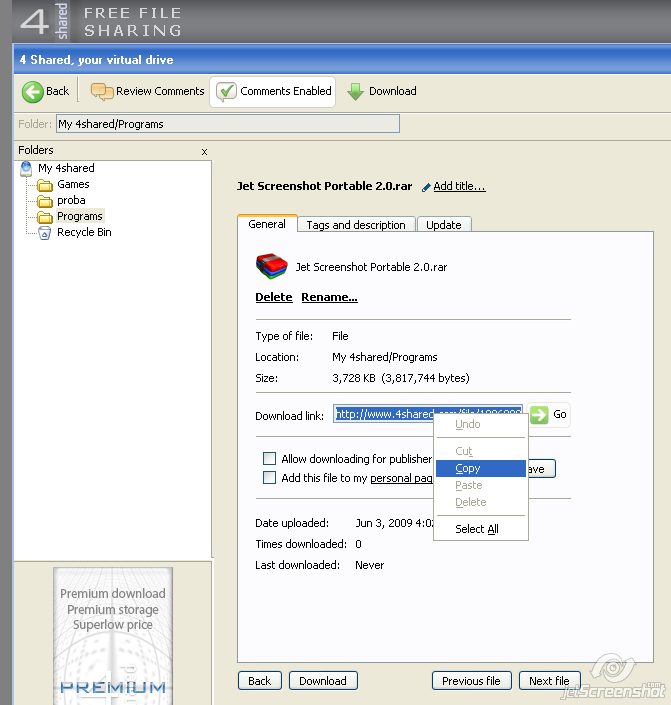Select the proba tree item label
The width and height of the screenshot is (671, 705).
click(x=71, y=200)
